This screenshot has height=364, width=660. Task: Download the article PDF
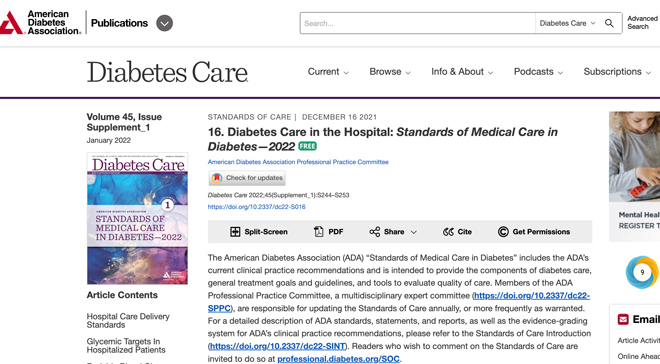tap(329, 231)
